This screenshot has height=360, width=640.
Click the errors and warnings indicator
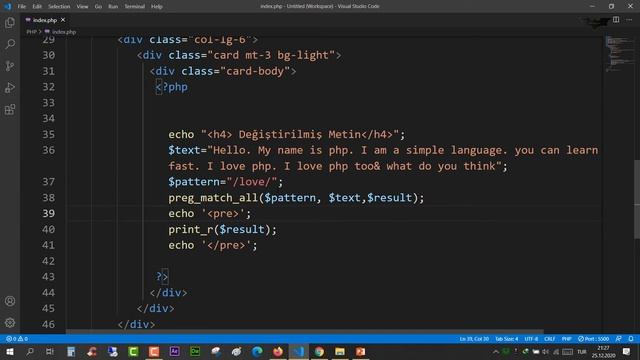[x=17, y=339]
